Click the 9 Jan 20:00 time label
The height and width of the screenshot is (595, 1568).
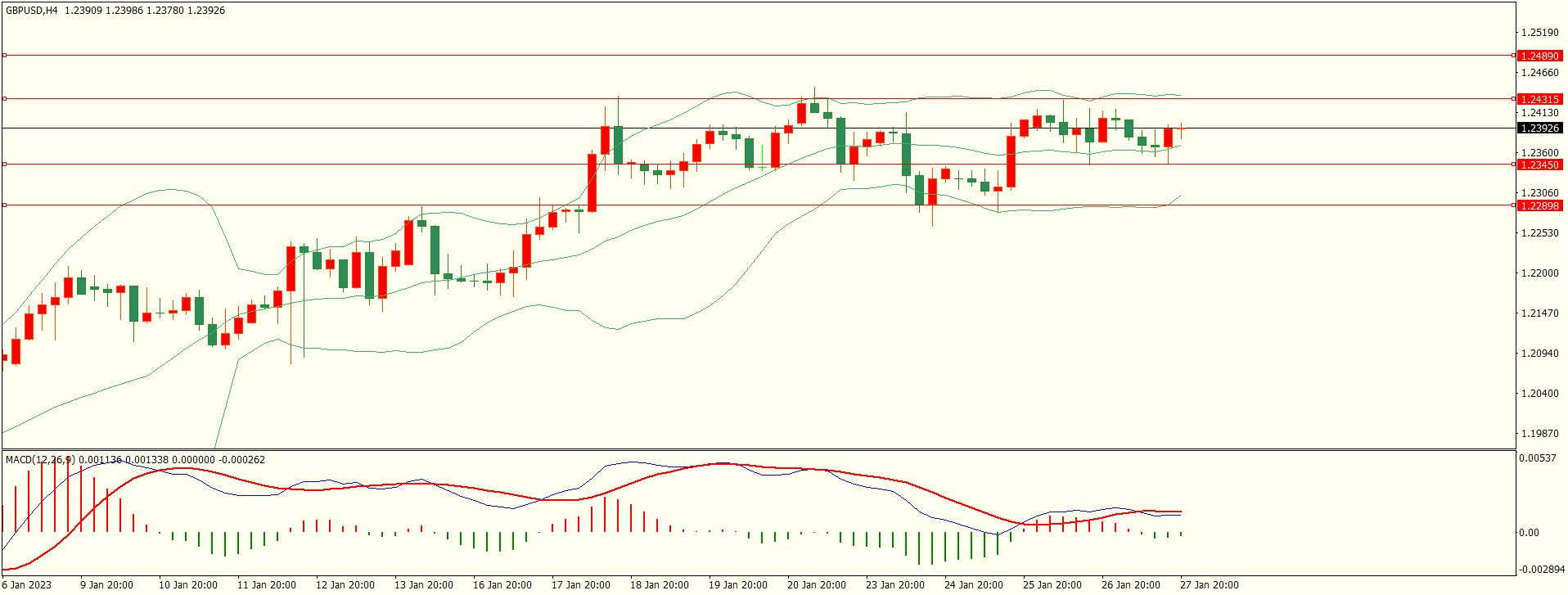pyautogui.click(x=106, y=585)
